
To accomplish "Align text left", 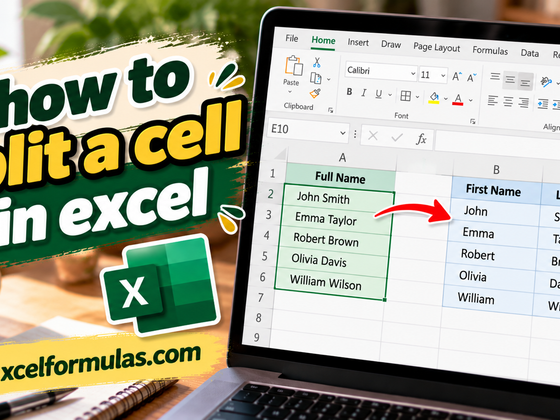I will (x=493, y=100).
